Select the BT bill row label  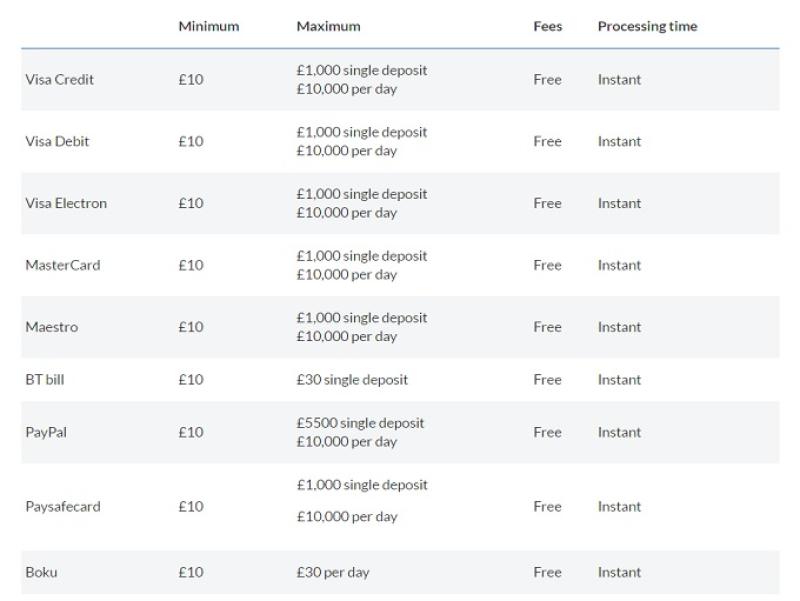[45, 380]
